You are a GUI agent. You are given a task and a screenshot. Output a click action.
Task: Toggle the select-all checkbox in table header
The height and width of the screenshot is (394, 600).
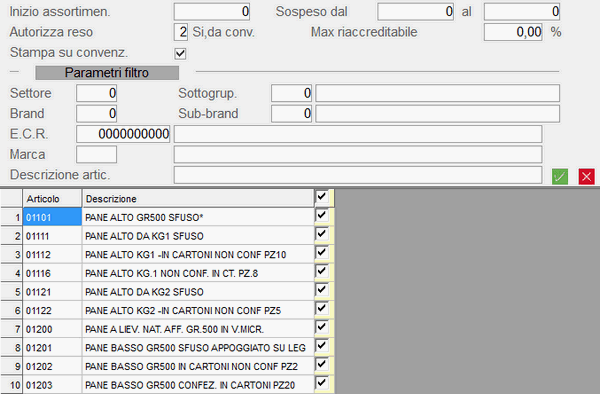pyautogui.click(x=321, y=197)
